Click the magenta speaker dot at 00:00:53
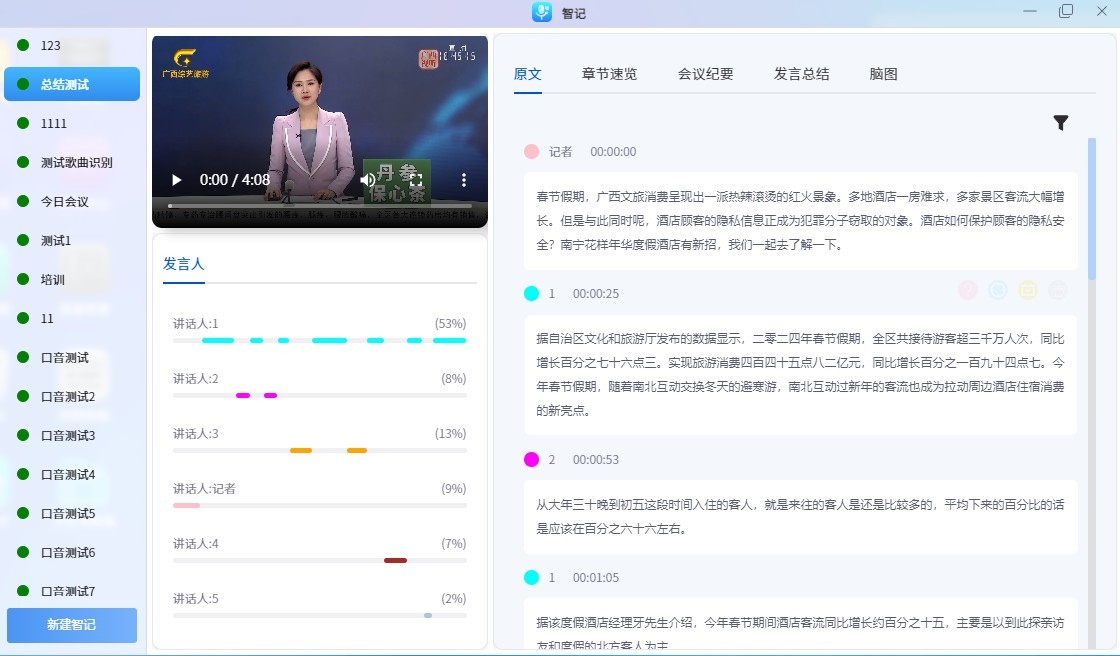Viewport: 1120px width, 656px height. click(531, 459)
